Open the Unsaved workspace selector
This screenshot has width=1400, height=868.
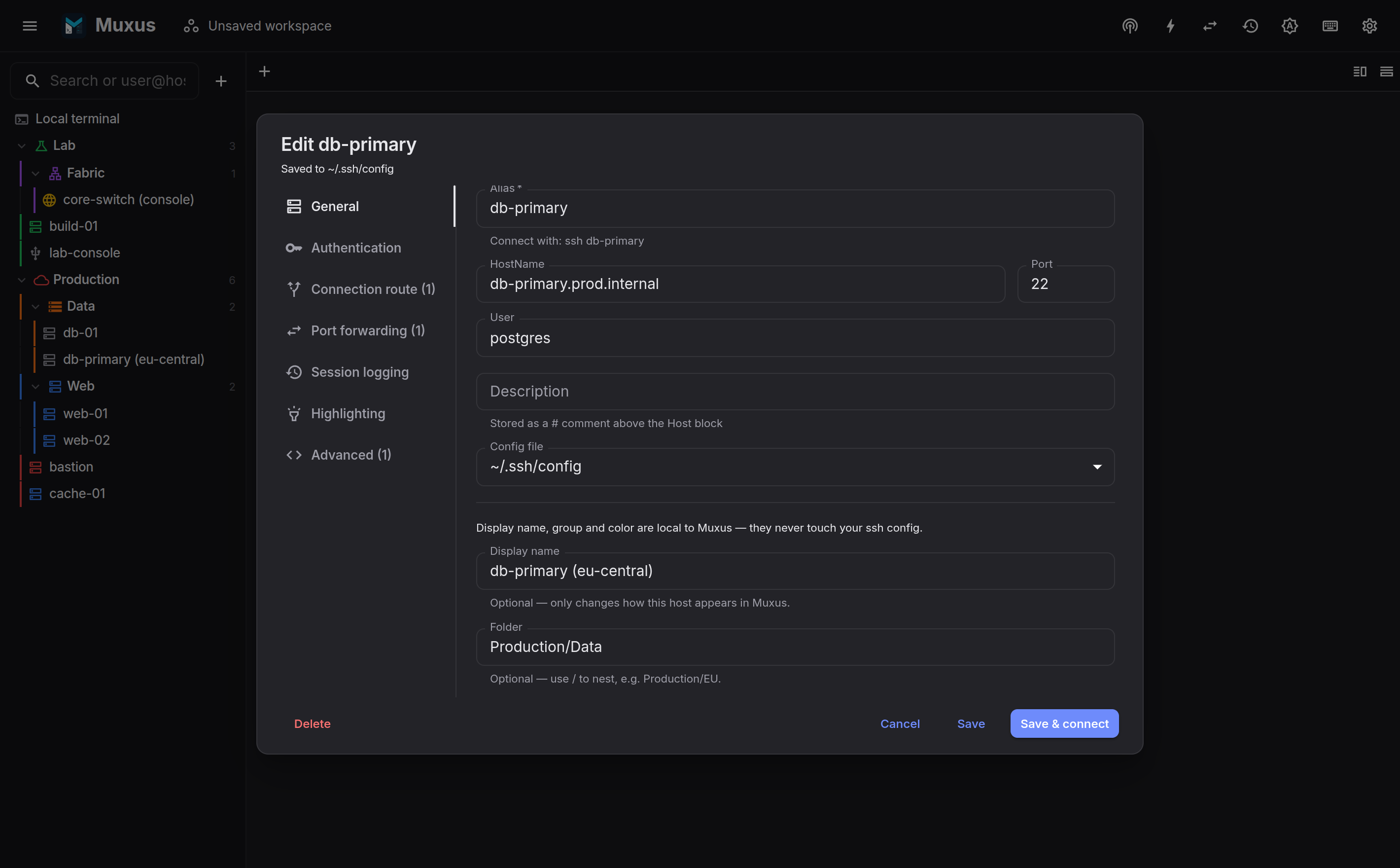(x=258, y=26)
